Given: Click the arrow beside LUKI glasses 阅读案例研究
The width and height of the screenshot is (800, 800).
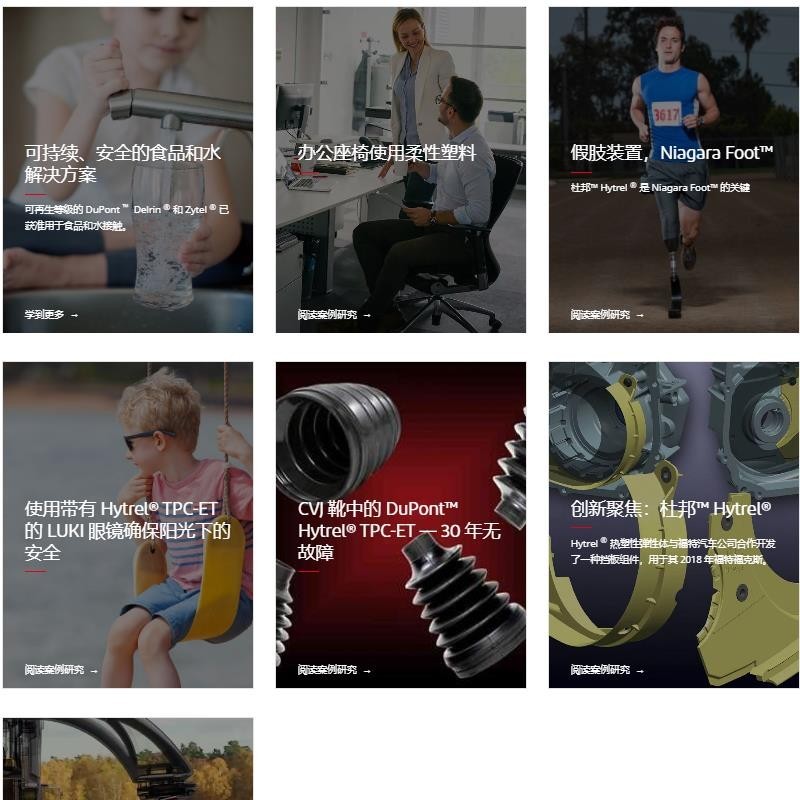Looking at the screenshot, I should [94, 671].
